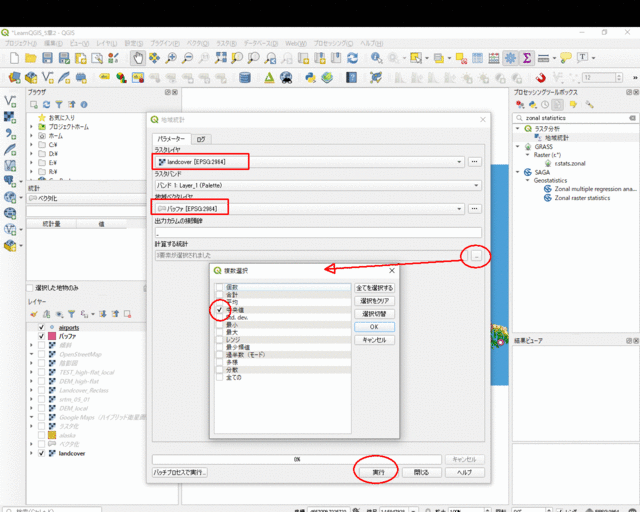The width and height of the screenshot is (640, 512).
Task: Click the help book icon in toolbar
Action: 351,77
